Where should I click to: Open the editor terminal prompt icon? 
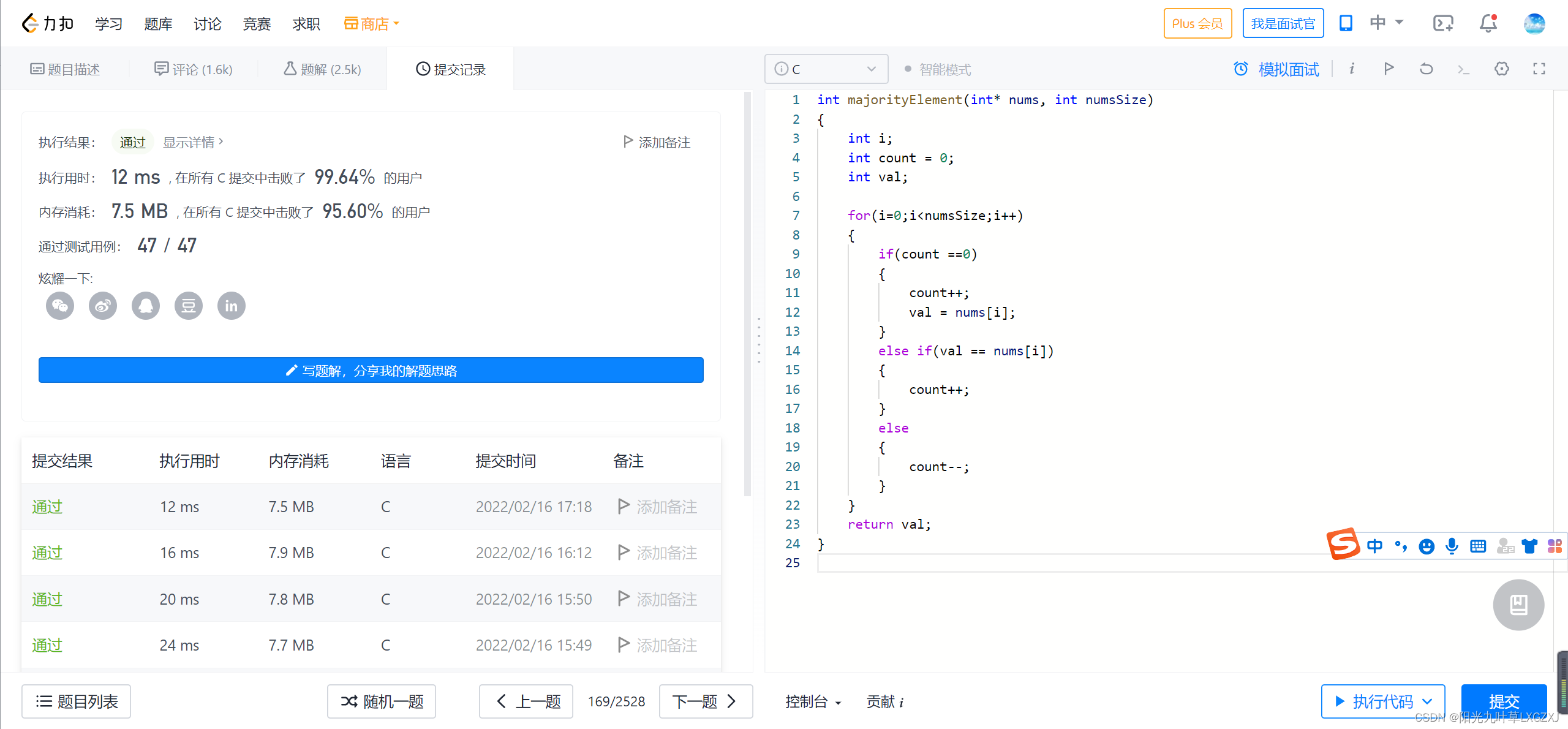1464,69
